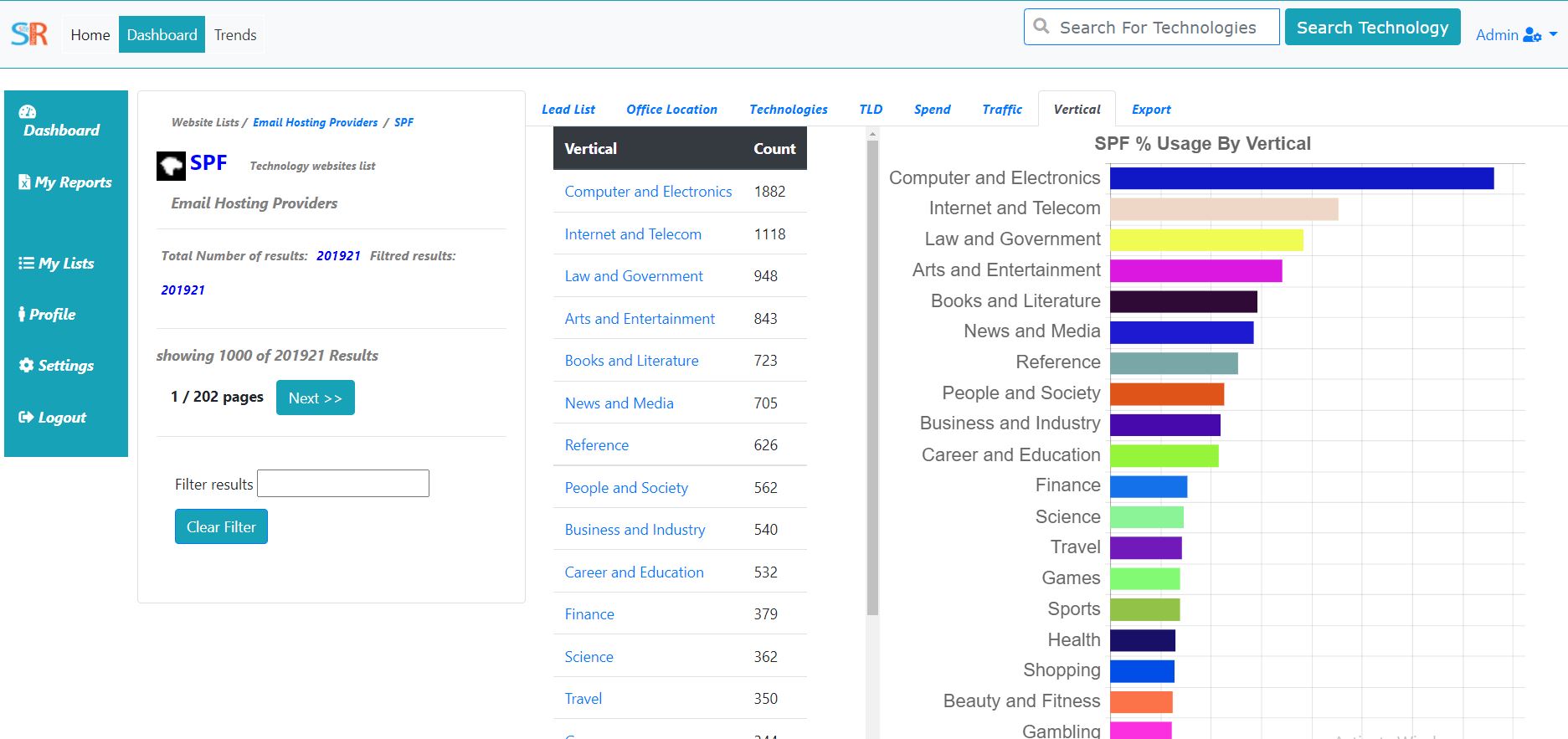The height and width of the screenshot is (739, 1568).
Task: Open the Dashboard gauge icon in sidebar
Action: pyautogui.click(x=28, y=112)
